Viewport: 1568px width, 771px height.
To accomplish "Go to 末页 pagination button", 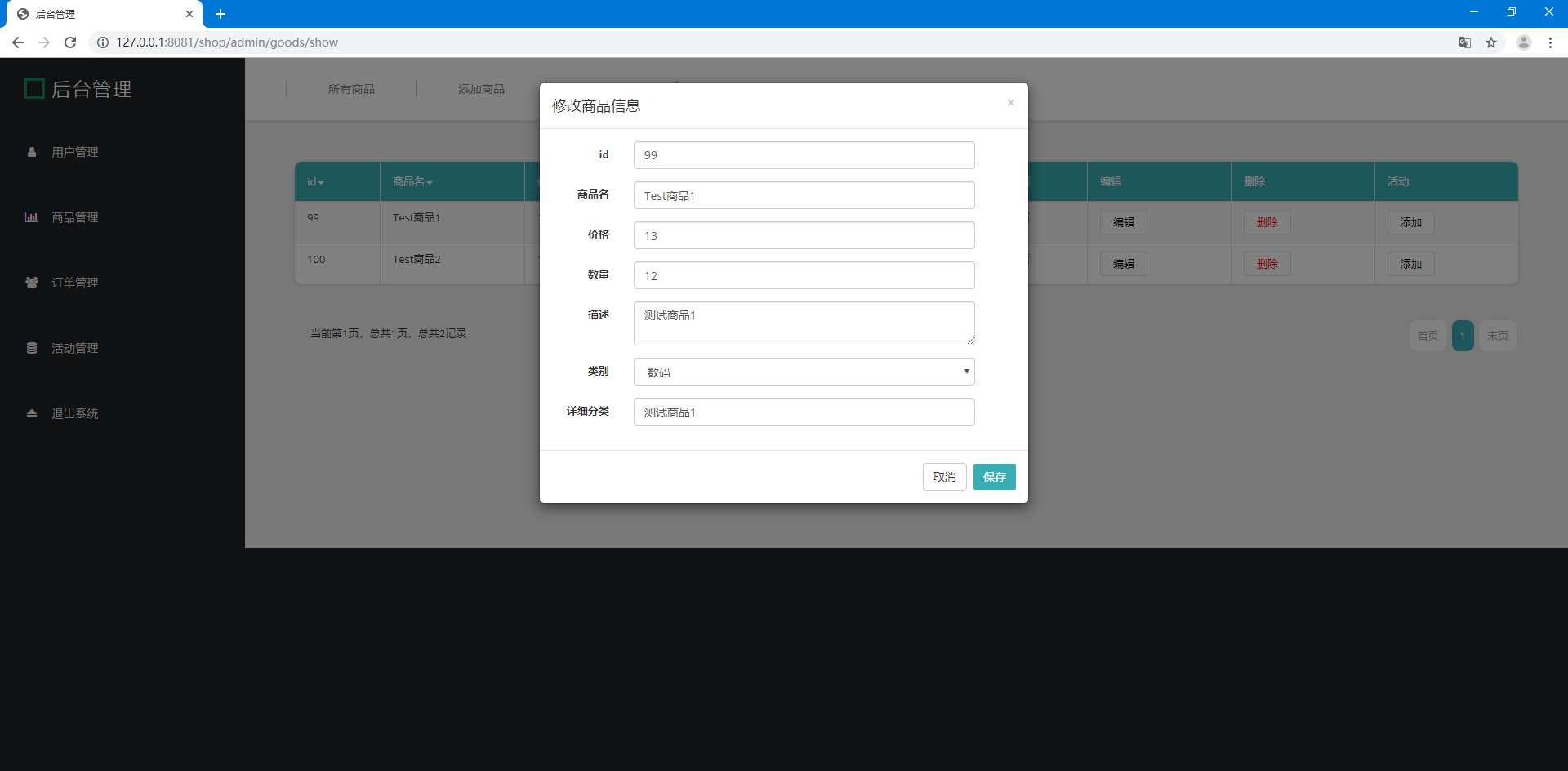I will pyautogui.click(x=1498, y=336).
